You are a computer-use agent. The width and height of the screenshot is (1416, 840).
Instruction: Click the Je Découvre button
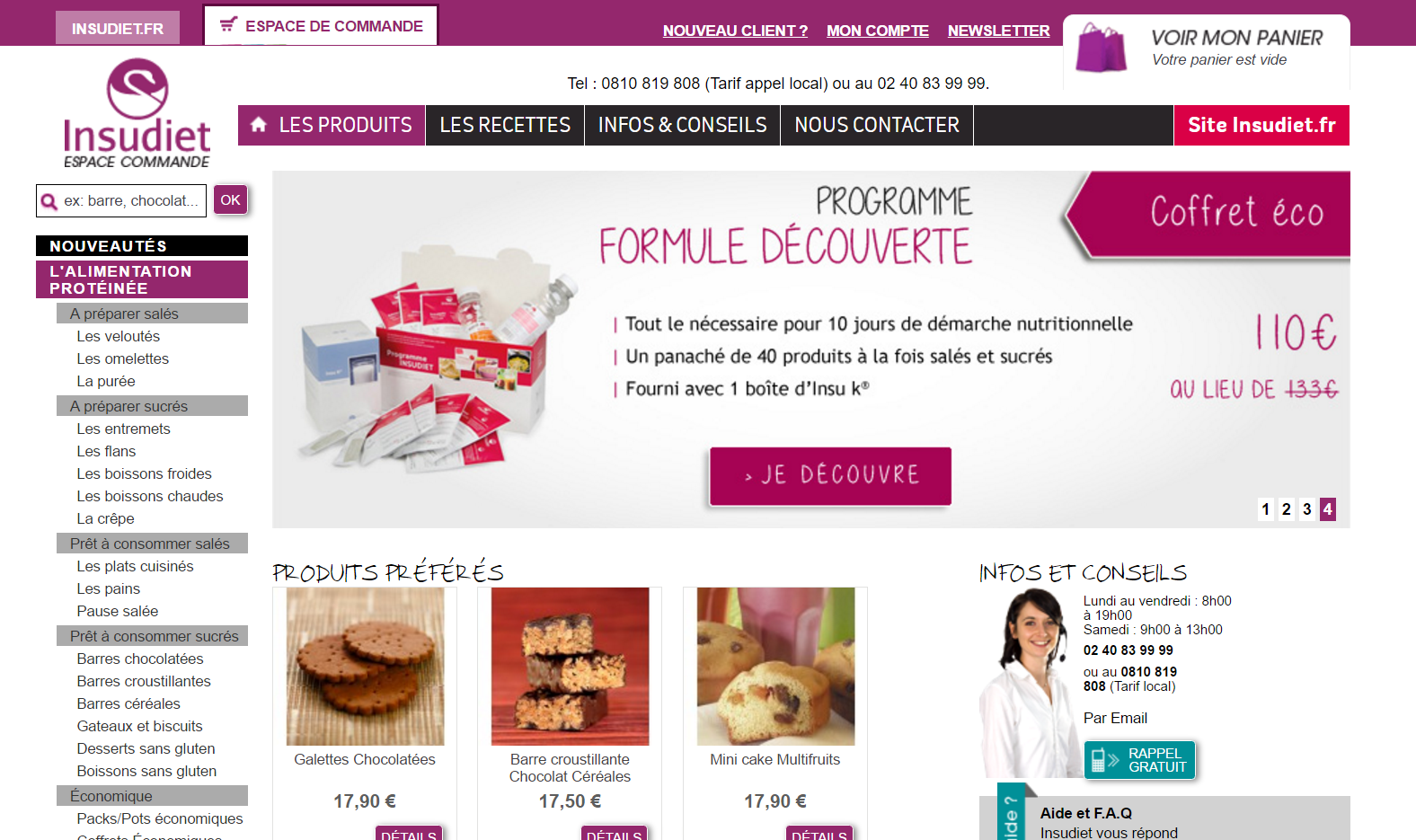tap(830, 475)
